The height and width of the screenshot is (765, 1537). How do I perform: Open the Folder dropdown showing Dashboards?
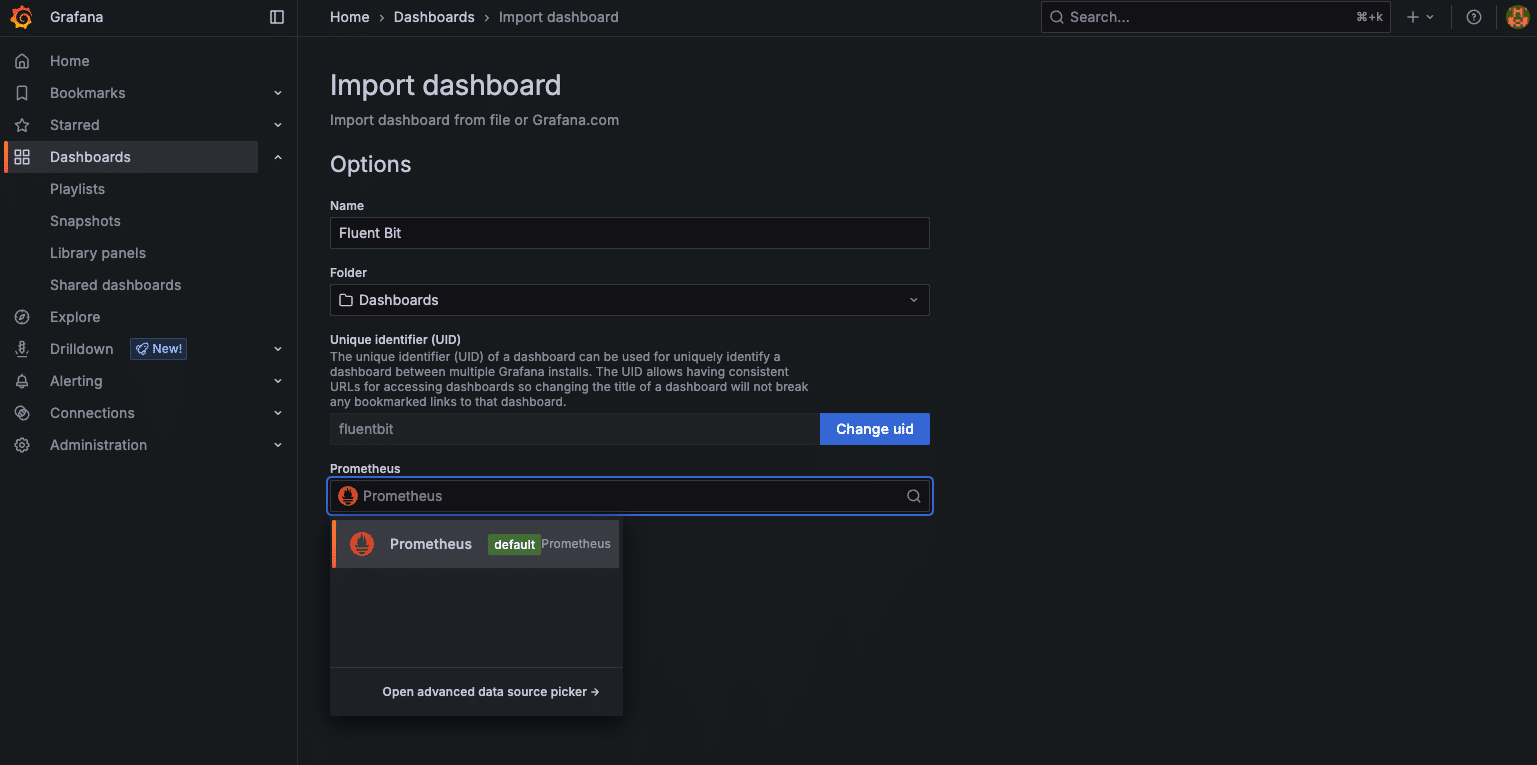pyautogui.click(x=630, y=300)
